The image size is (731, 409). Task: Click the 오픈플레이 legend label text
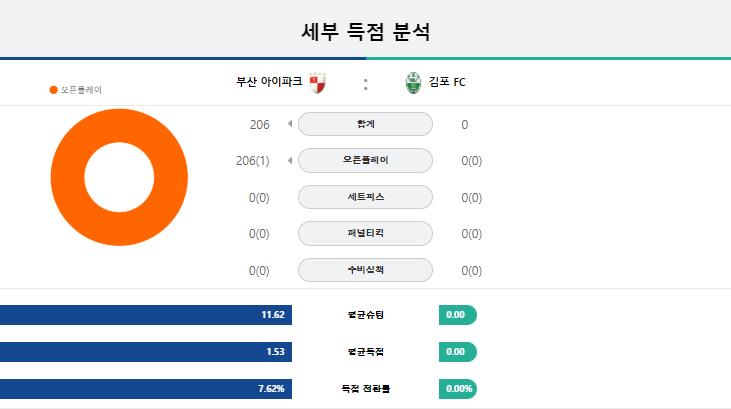click(x=81, y=90)
